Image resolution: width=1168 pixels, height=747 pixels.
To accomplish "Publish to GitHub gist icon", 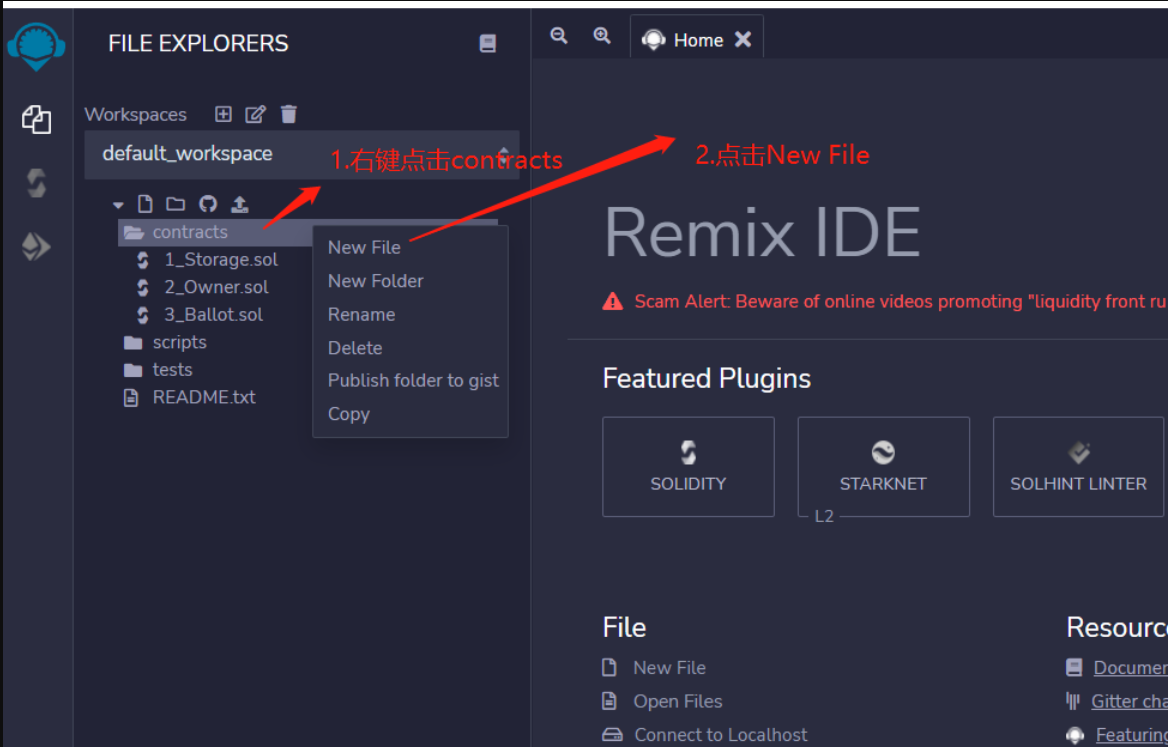I will 208,204.
